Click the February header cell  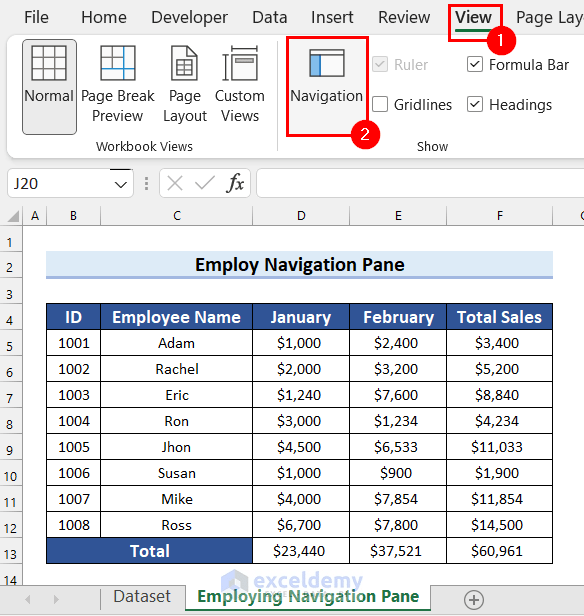[398, 317]
